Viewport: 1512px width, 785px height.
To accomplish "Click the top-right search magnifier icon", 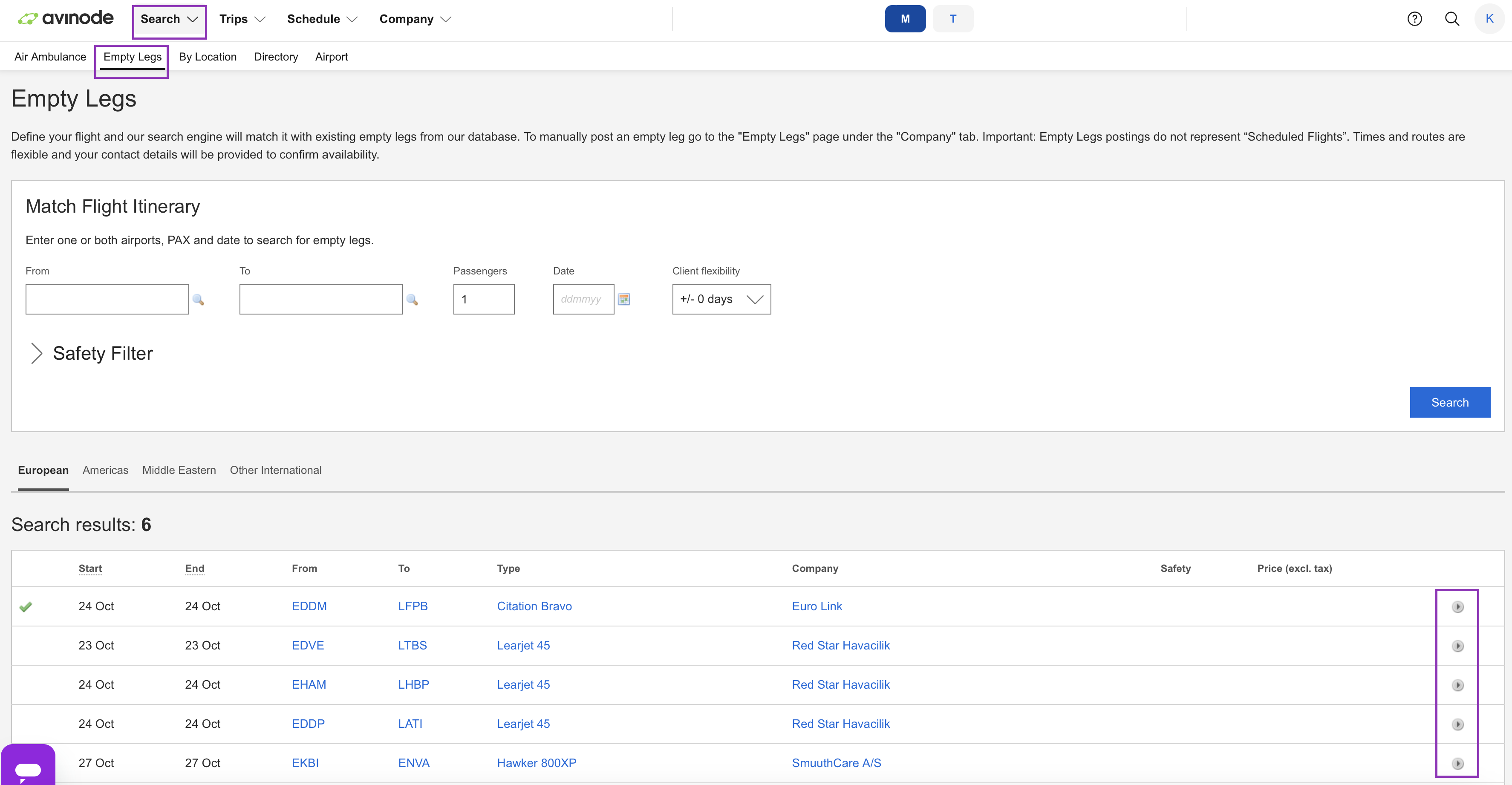I will [1451, 19].
